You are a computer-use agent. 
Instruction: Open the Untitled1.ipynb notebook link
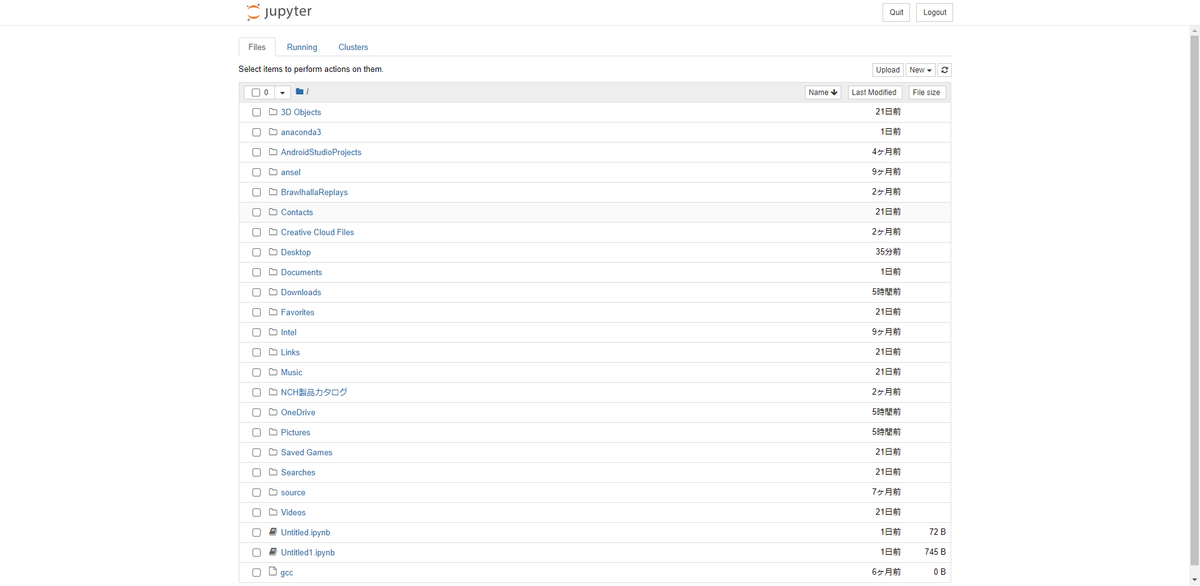click(x=308, y=552)
